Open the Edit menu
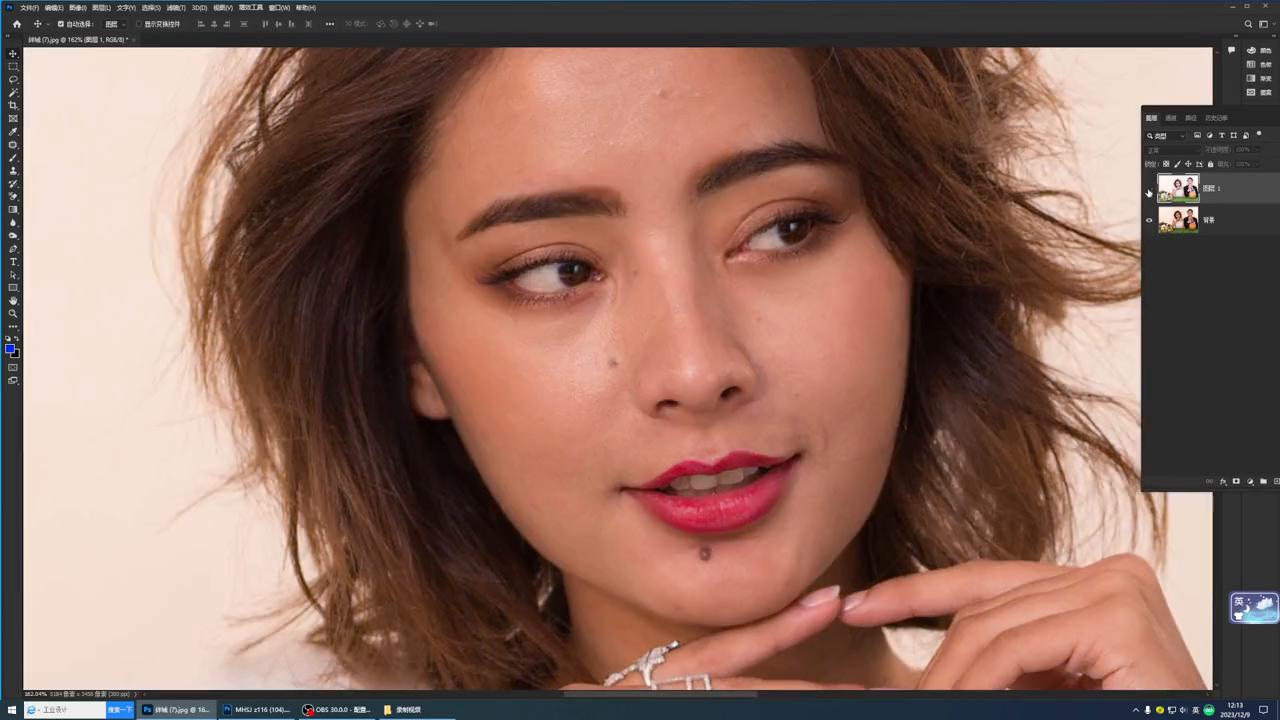Screen dimensions: 1280x720 click(x=53, y=8)
